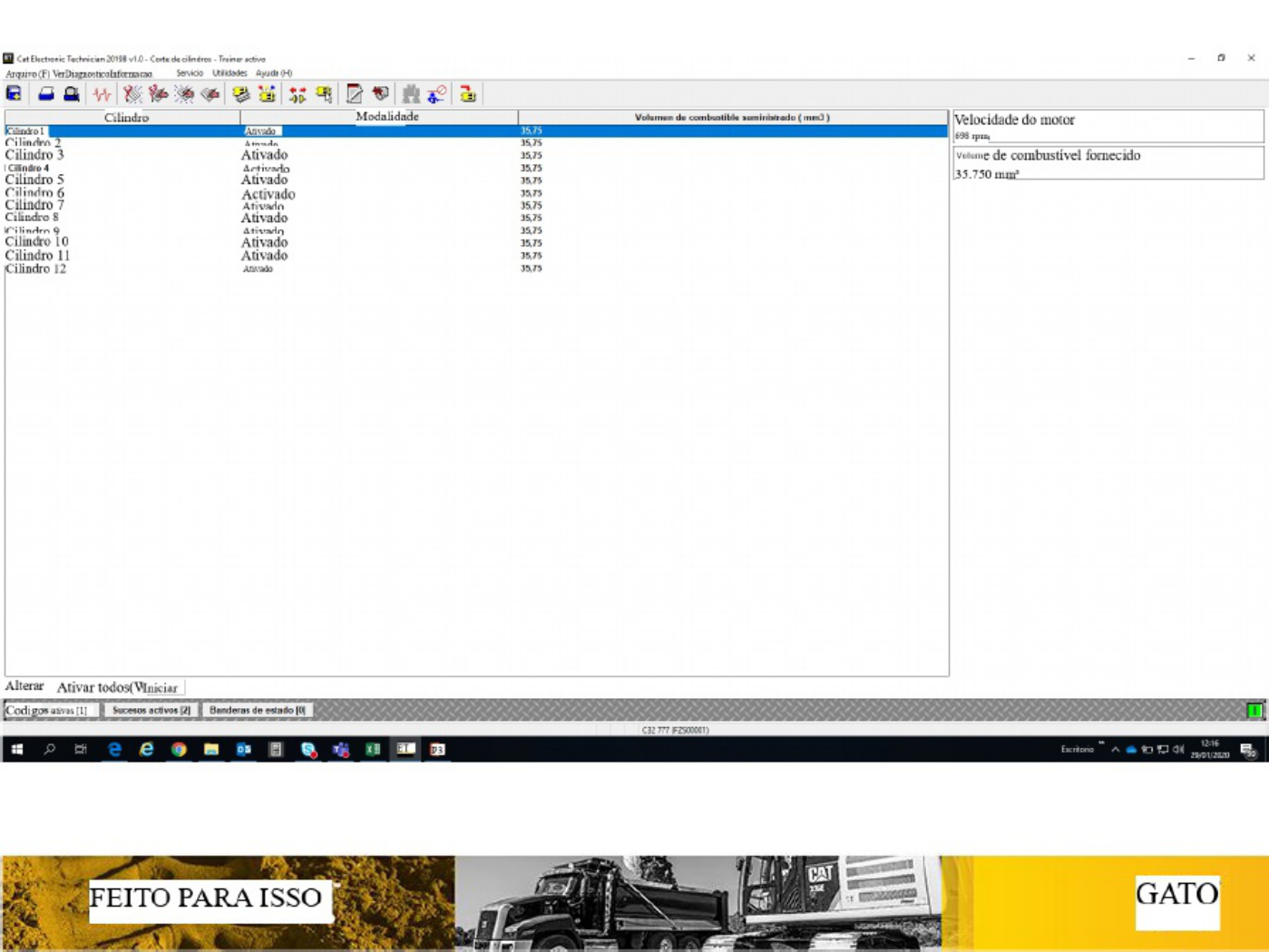Select the Cilindro 11 row
This screenshot has height=952, width=1269.
tap(476, 256)
